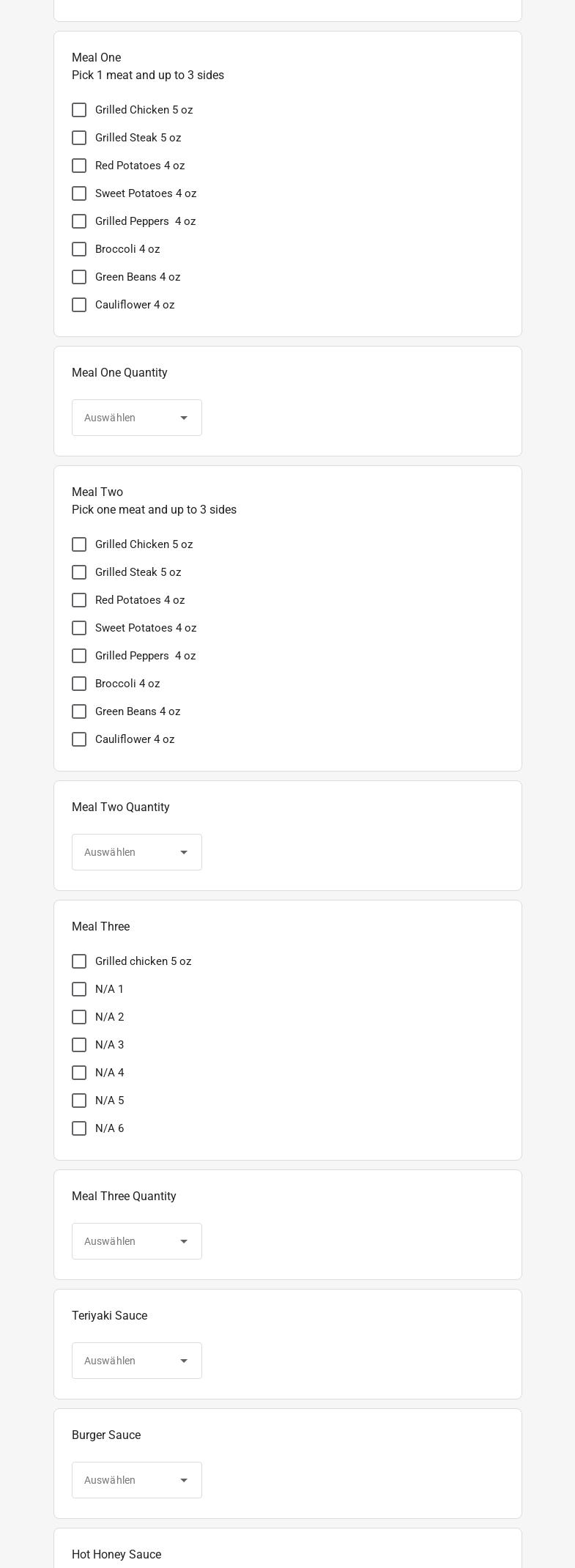
Task: Check Grilled Chicken 5 oz under Meal One
Action: click(79, 110)
